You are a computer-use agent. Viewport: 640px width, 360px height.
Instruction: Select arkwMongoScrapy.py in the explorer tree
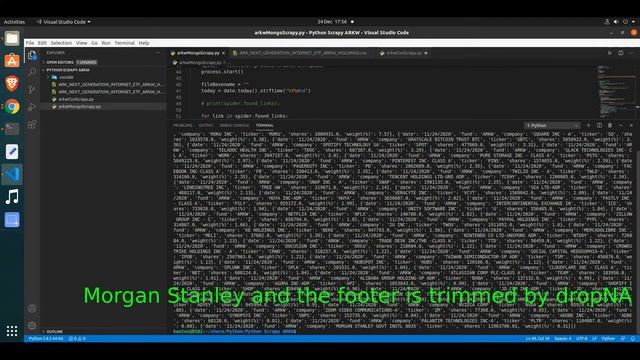pos(79,107)
